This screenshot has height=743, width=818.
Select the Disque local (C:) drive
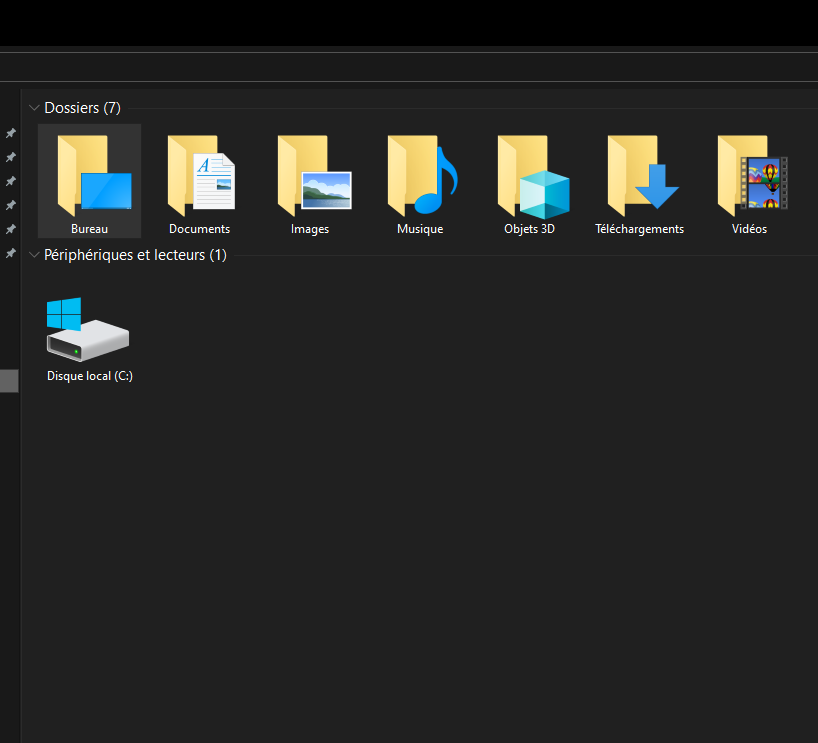pyautogui.click(x=89, y=339)
